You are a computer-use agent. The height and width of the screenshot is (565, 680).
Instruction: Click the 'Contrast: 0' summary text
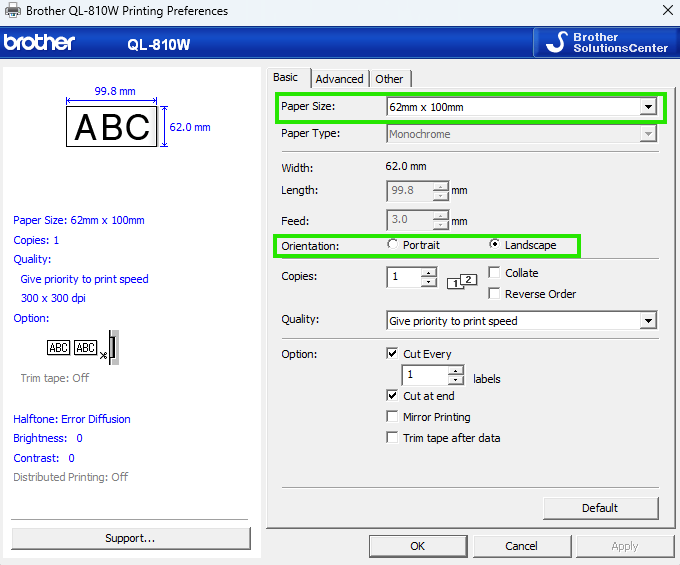tap(44, 458)
